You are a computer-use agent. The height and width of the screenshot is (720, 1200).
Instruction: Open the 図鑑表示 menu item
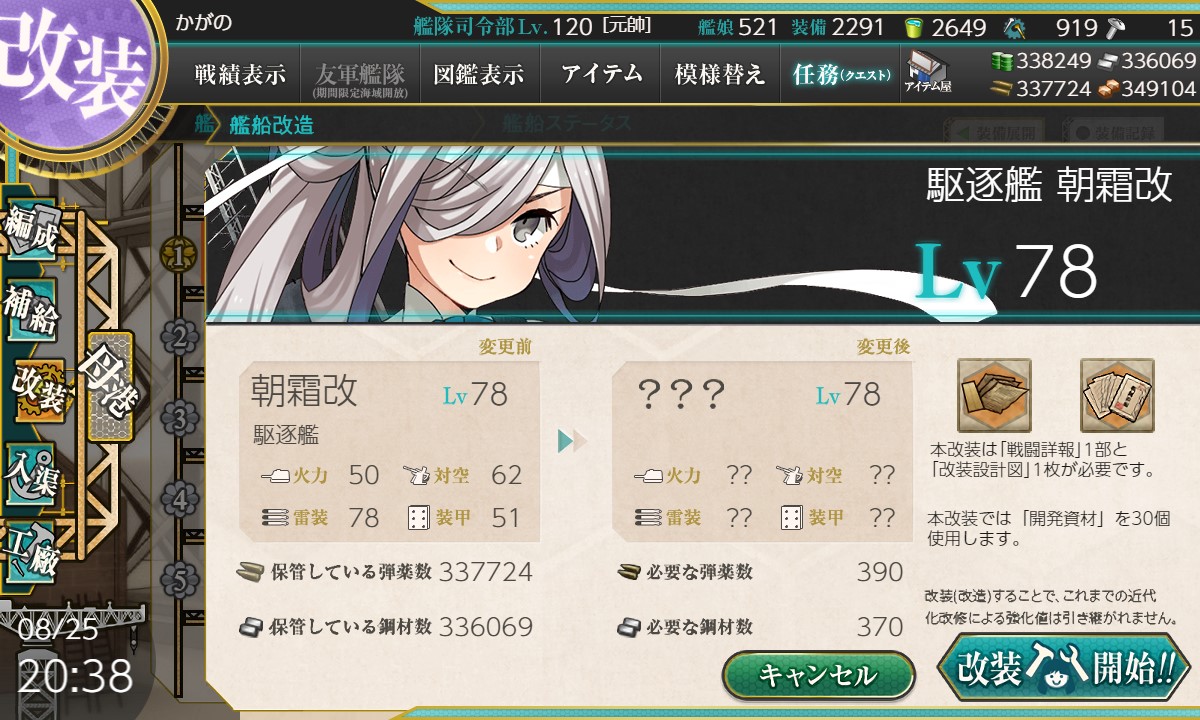[478, 74]
